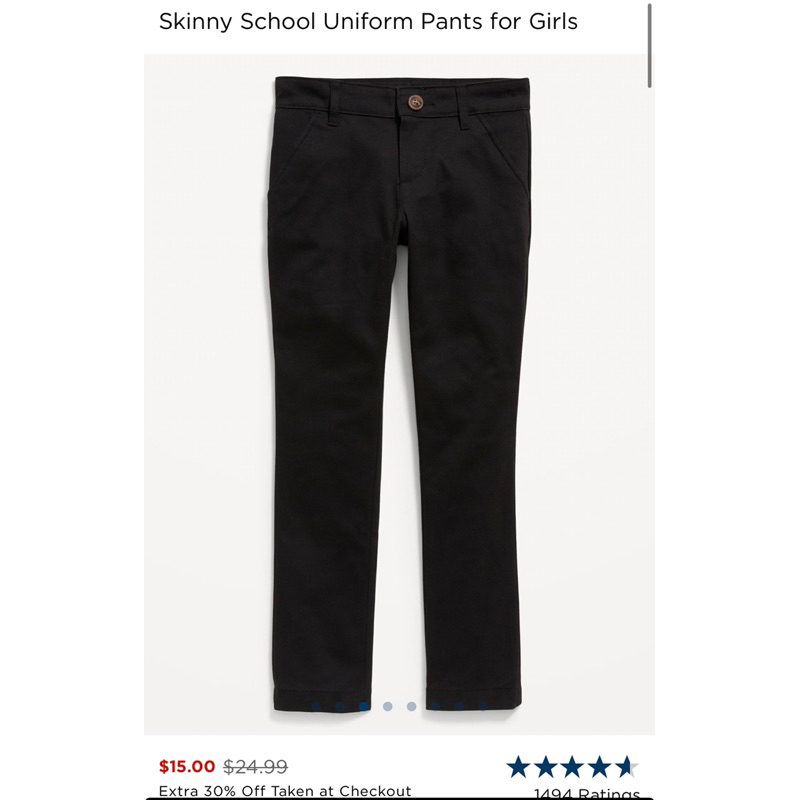Select the sixth image carousel dot
Image resolution: width=800 pixels, height=800 pixels.
tap(436, 706)
